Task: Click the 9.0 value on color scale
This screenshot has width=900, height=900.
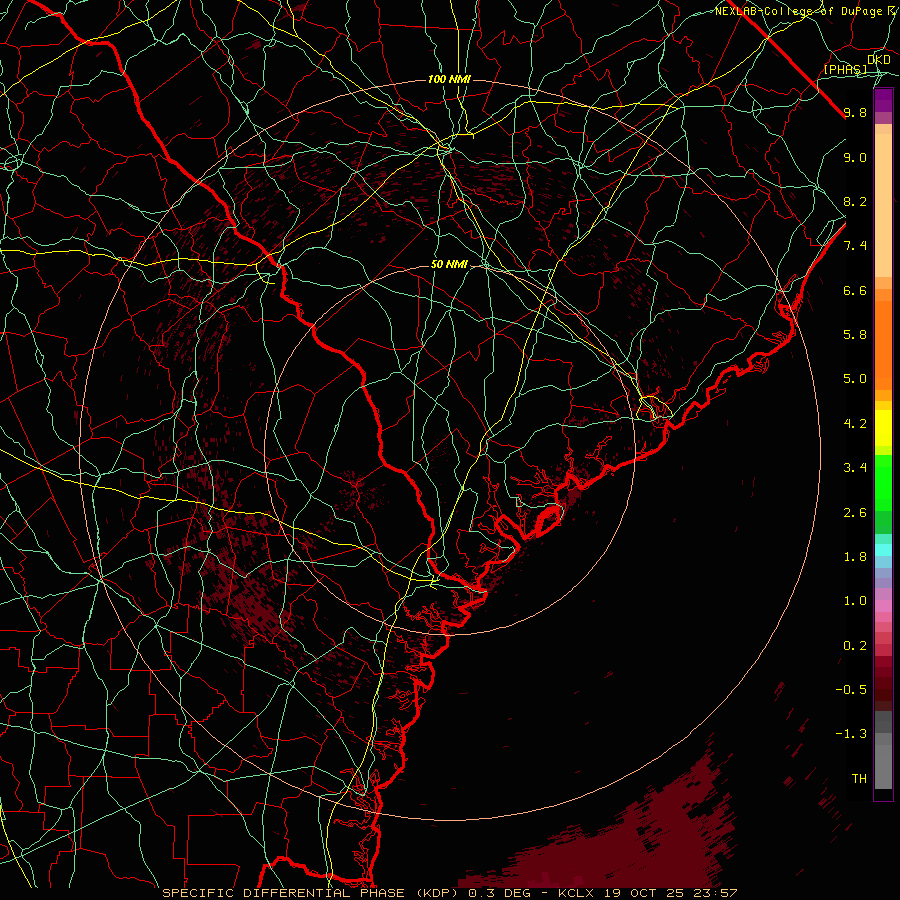Action: coord(855,157)
